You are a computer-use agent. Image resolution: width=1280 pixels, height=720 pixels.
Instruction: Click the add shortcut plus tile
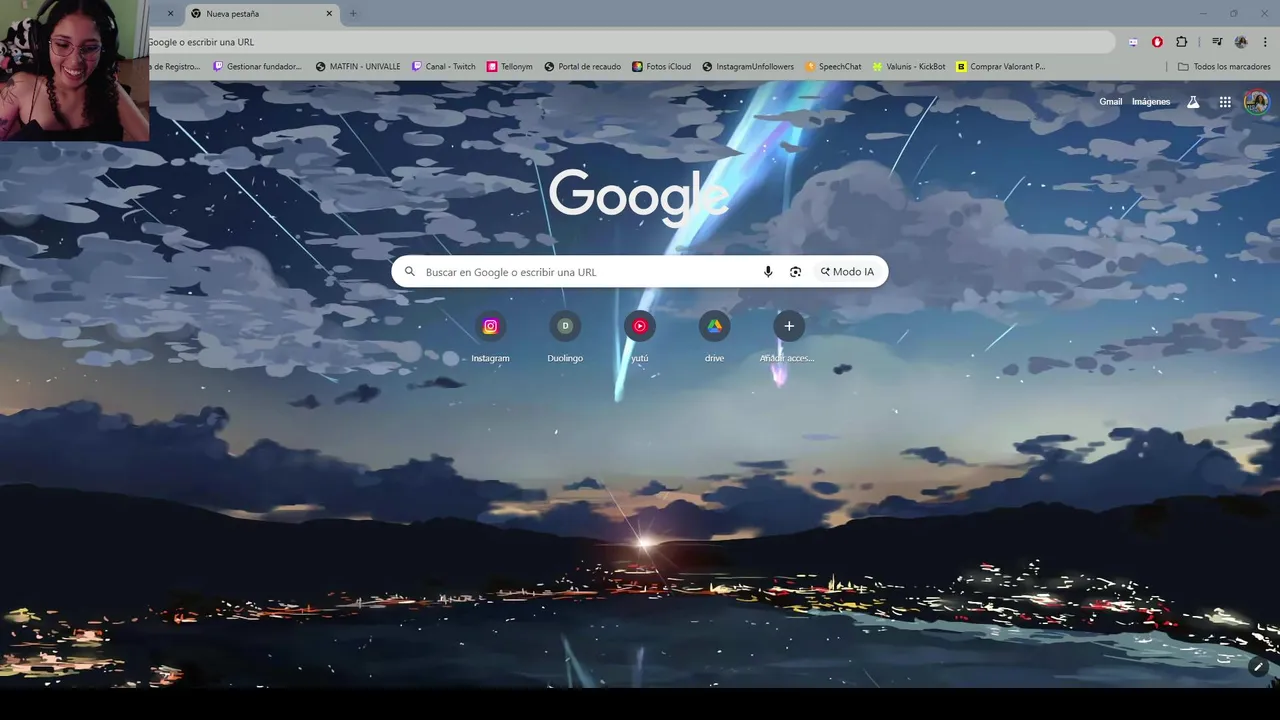[x=789, y=326]
